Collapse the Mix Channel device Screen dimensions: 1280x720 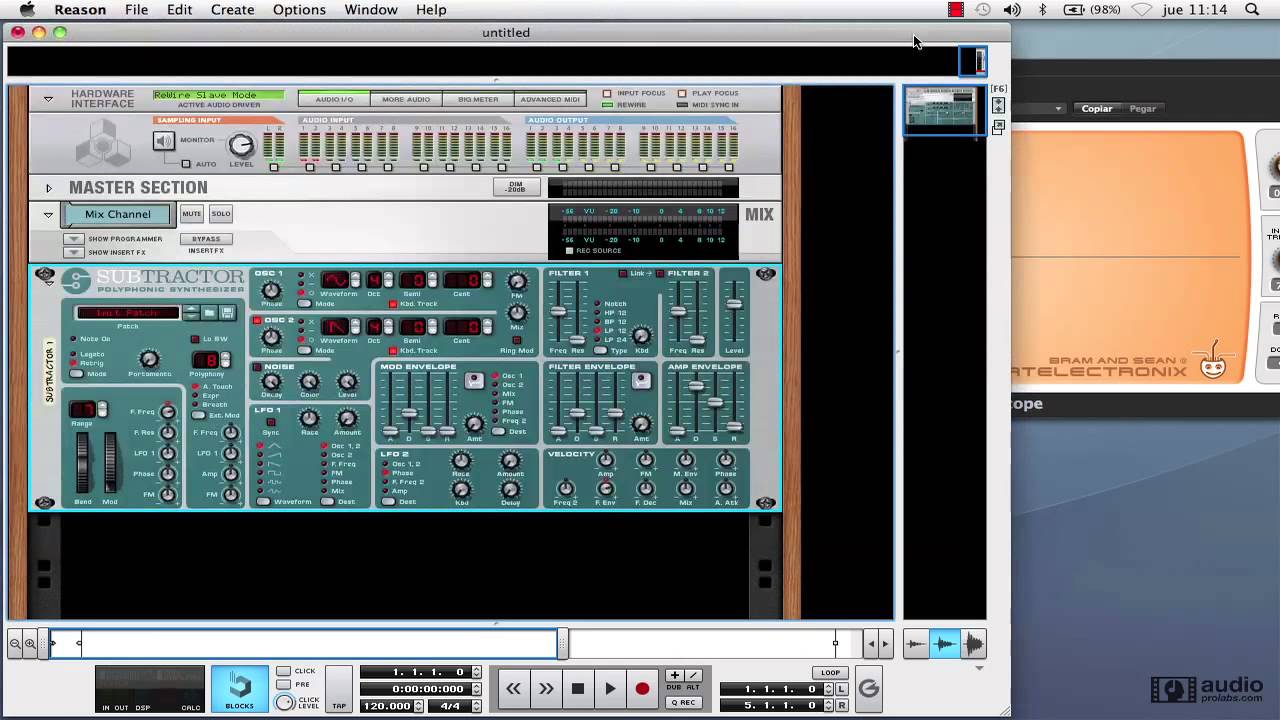tap(48, 214)
